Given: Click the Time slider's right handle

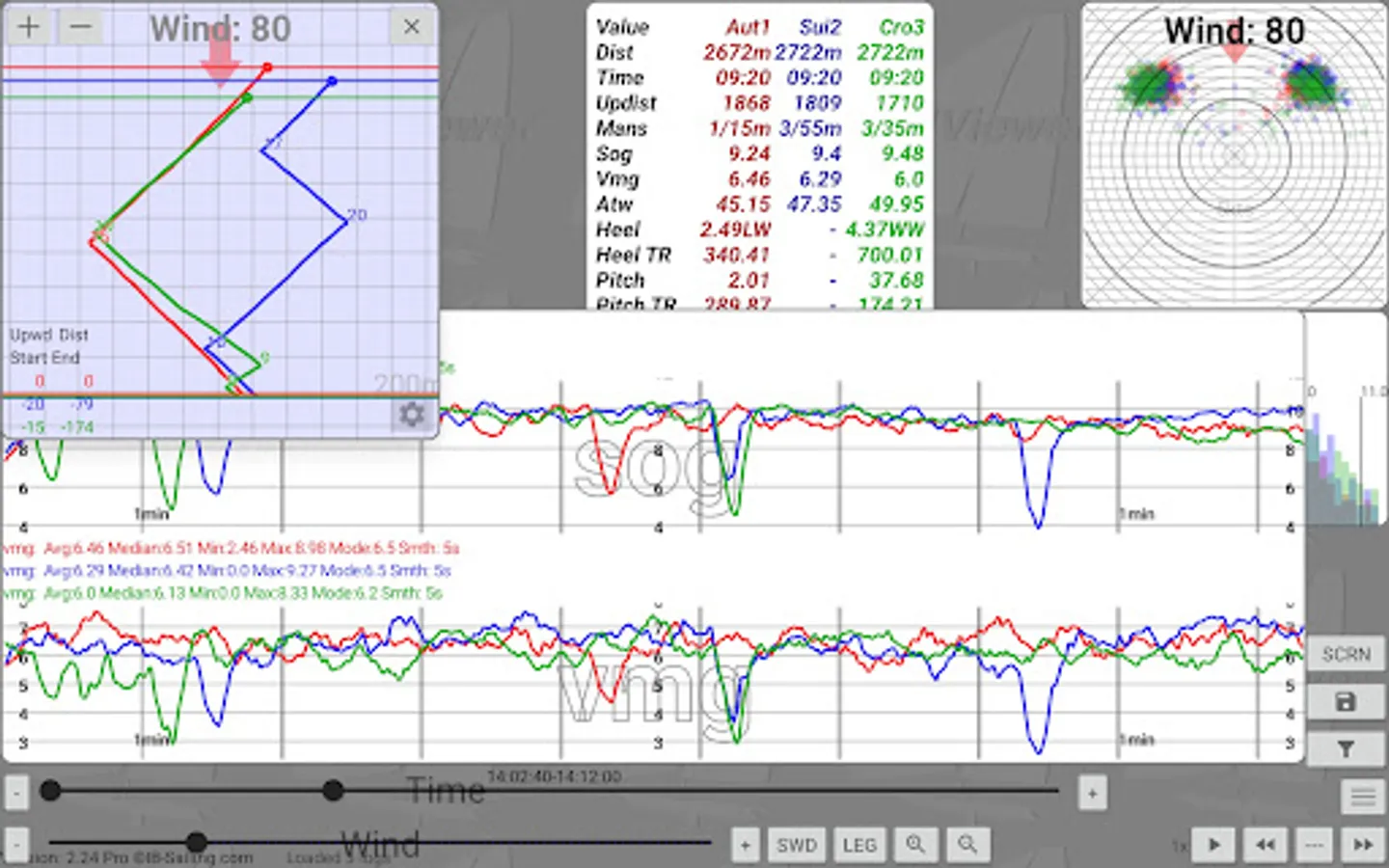Looking at the screenshot, I should (x=333, y=791).
